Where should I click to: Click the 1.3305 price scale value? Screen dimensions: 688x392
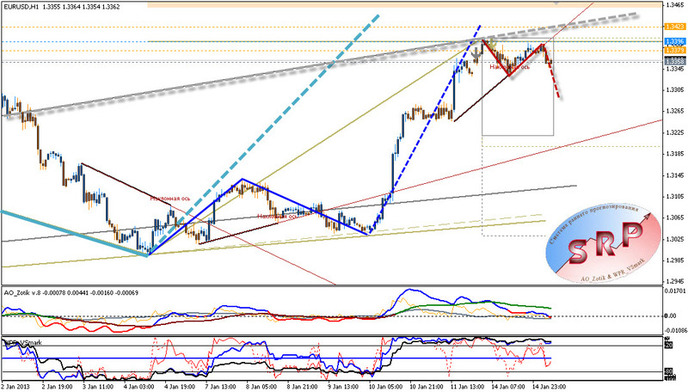pyautogui.click(x=675, y=90)
